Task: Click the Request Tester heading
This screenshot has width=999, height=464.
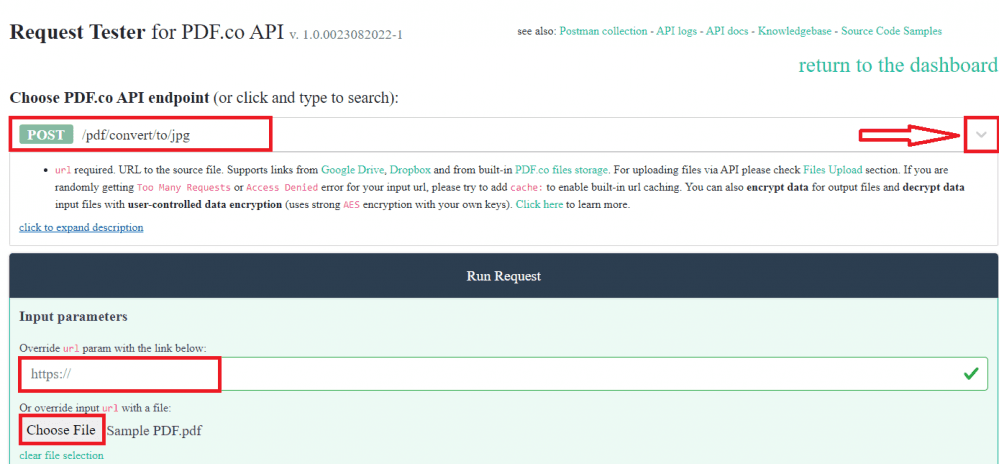Action: click(77, 32)
